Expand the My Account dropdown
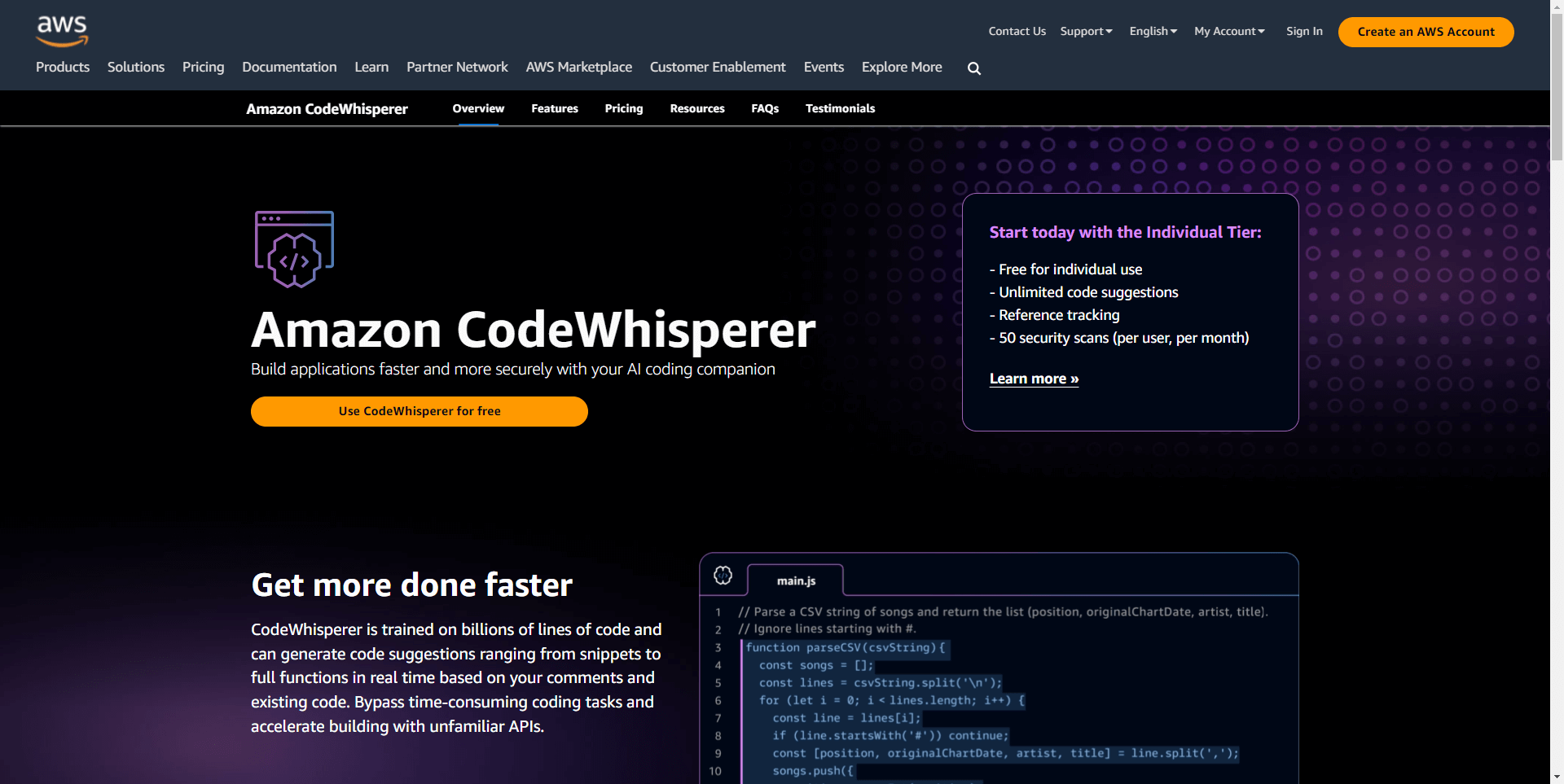Image resolution: width=1564 pixels, height=784 pixels. [1229, 31]
